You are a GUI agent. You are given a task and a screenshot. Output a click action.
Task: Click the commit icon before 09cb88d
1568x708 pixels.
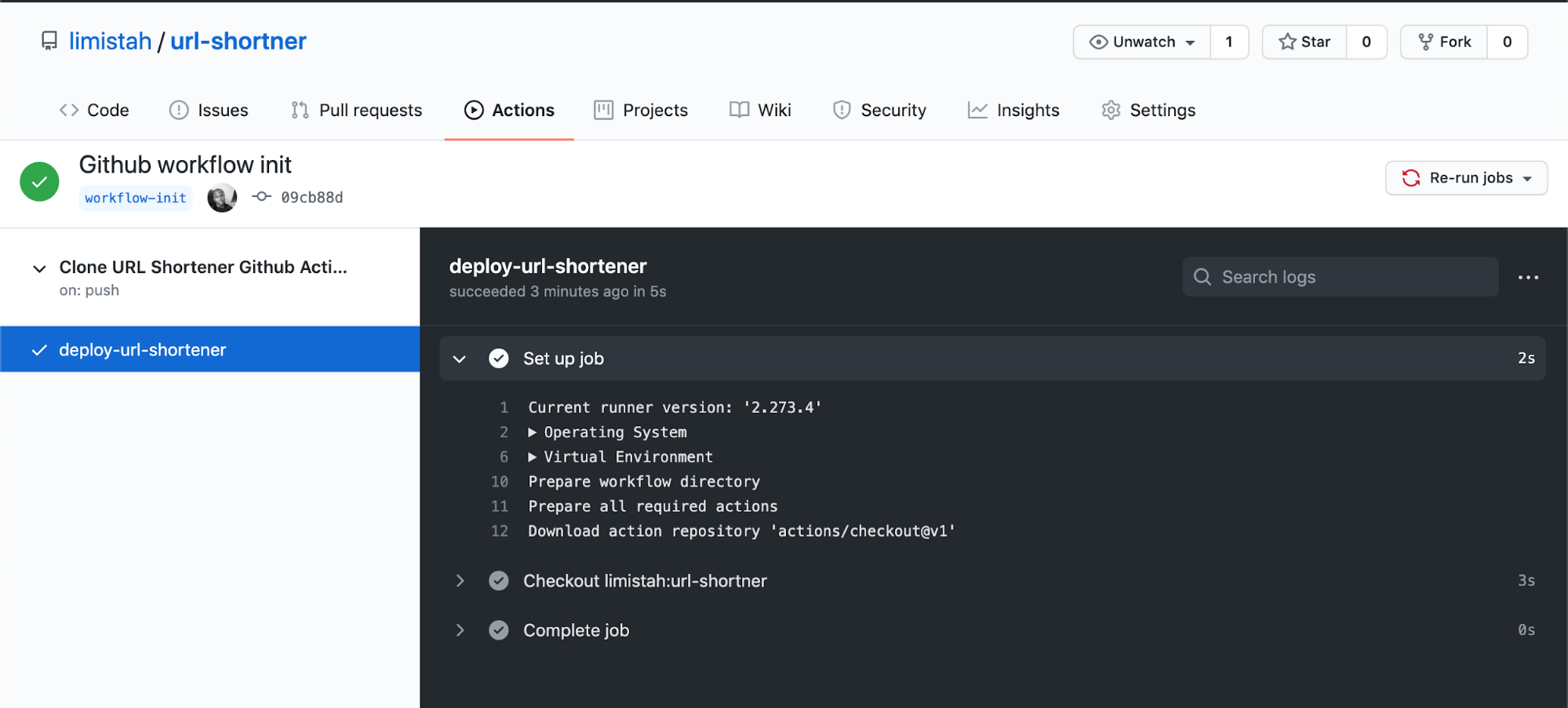coord(262,197)
